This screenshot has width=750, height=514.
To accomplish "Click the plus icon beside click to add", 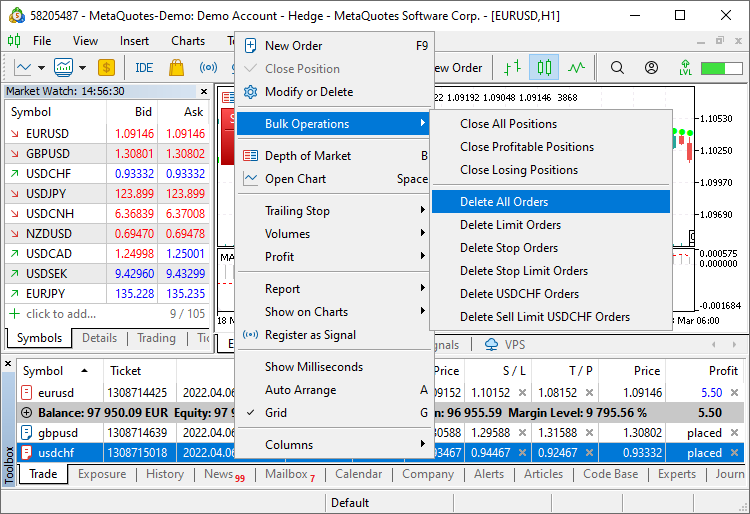I will (x=15, y=314).
